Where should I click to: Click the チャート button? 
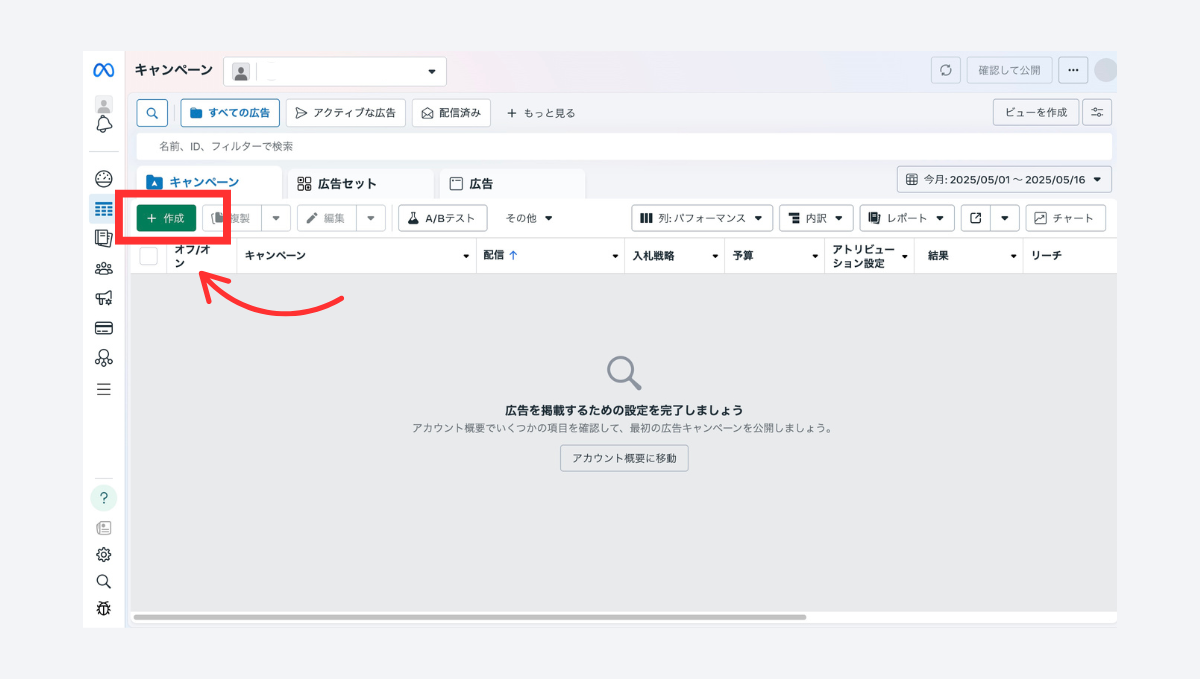tap(1065, 217)
